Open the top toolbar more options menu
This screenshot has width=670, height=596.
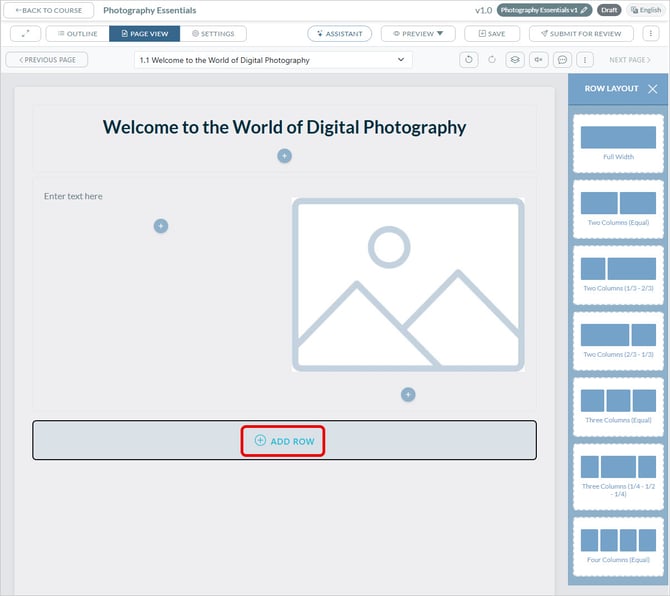point(651,33)
